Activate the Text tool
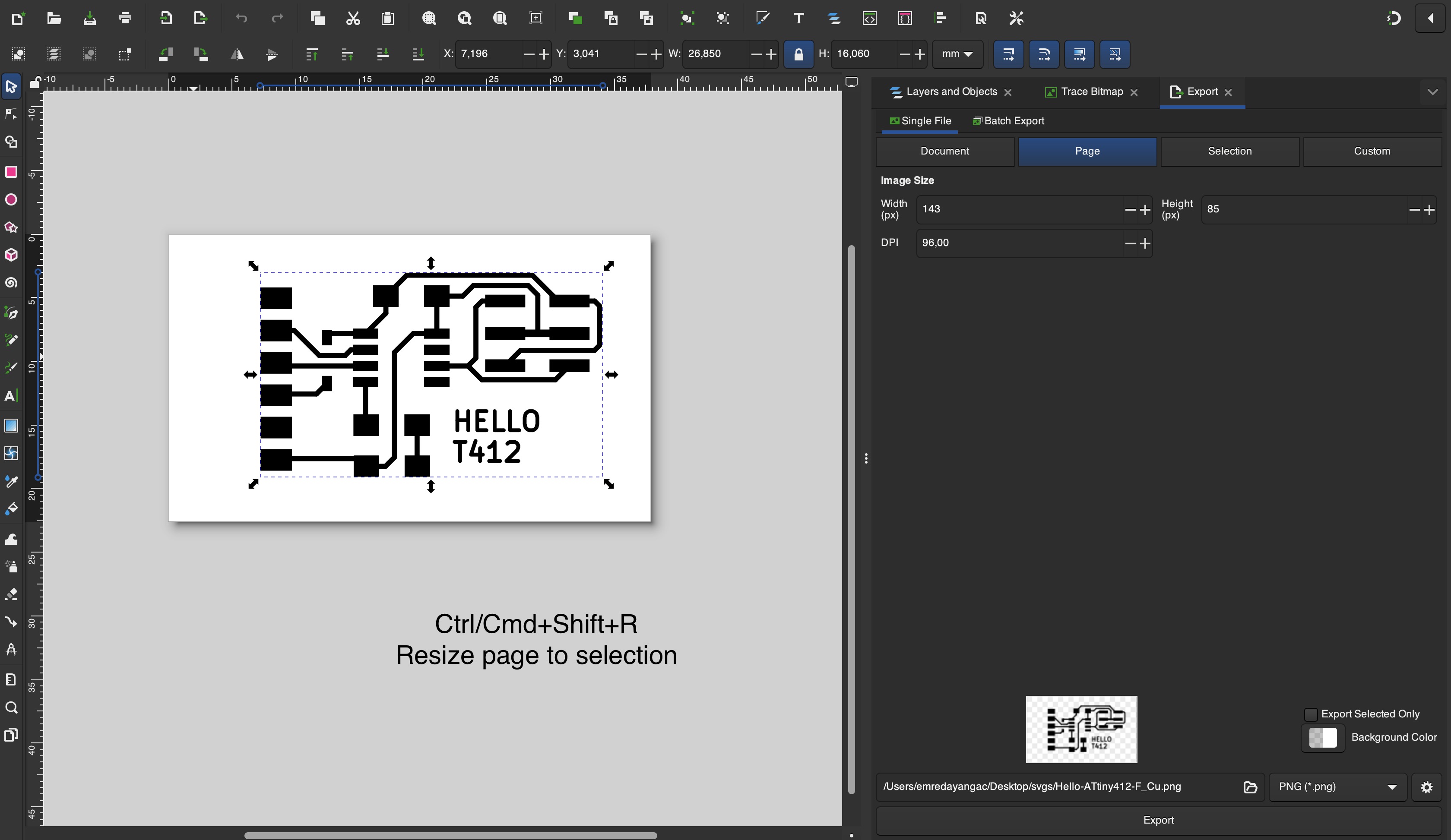The height and width of the screenshot is (840, 1451). pos(10,395)
